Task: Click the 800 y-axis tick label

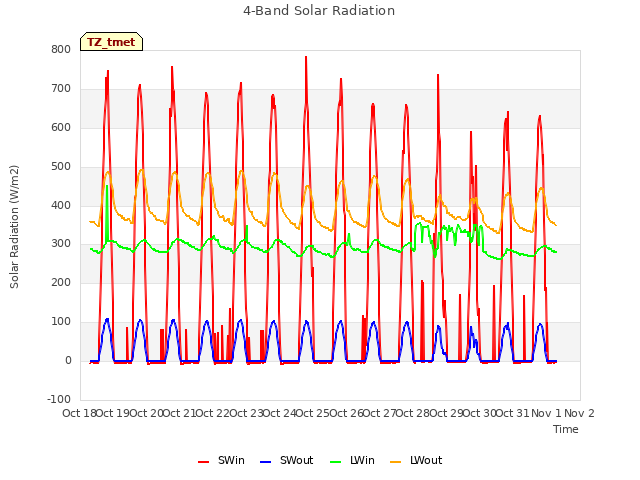Action: coord(61,50)
